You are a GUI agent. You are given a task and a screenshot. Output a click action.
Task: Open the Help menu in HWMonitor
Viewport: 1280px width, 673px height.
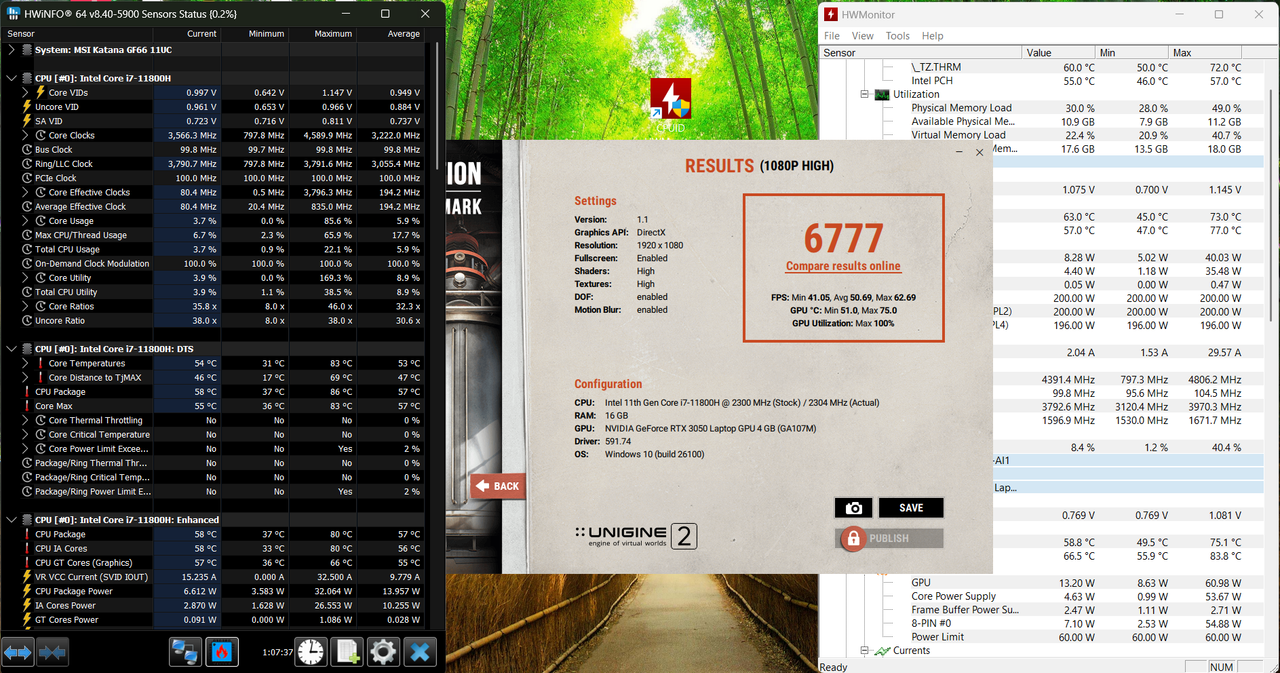933,36
